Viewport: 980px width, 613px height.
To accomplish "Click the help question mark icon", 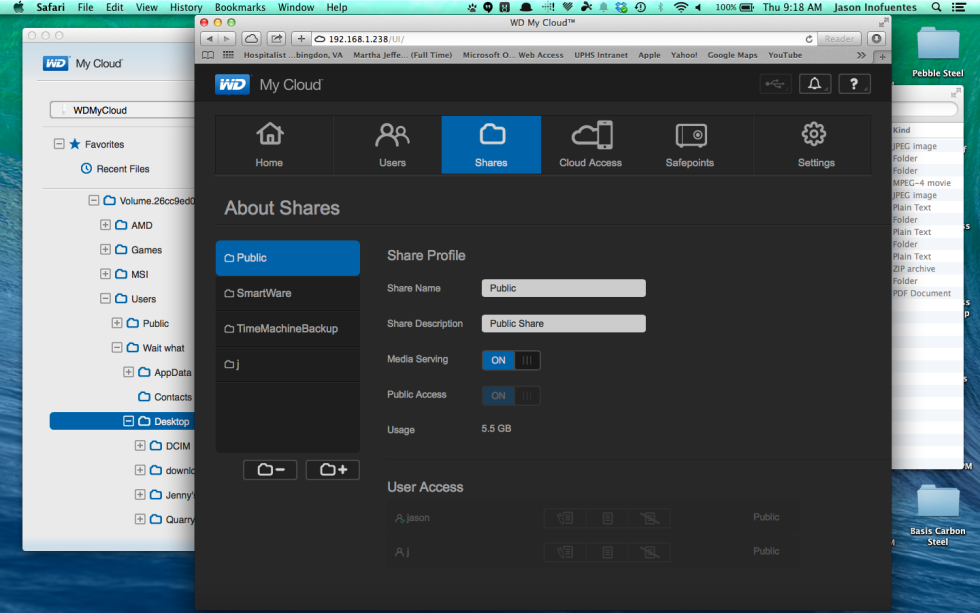I will [851, 84].
